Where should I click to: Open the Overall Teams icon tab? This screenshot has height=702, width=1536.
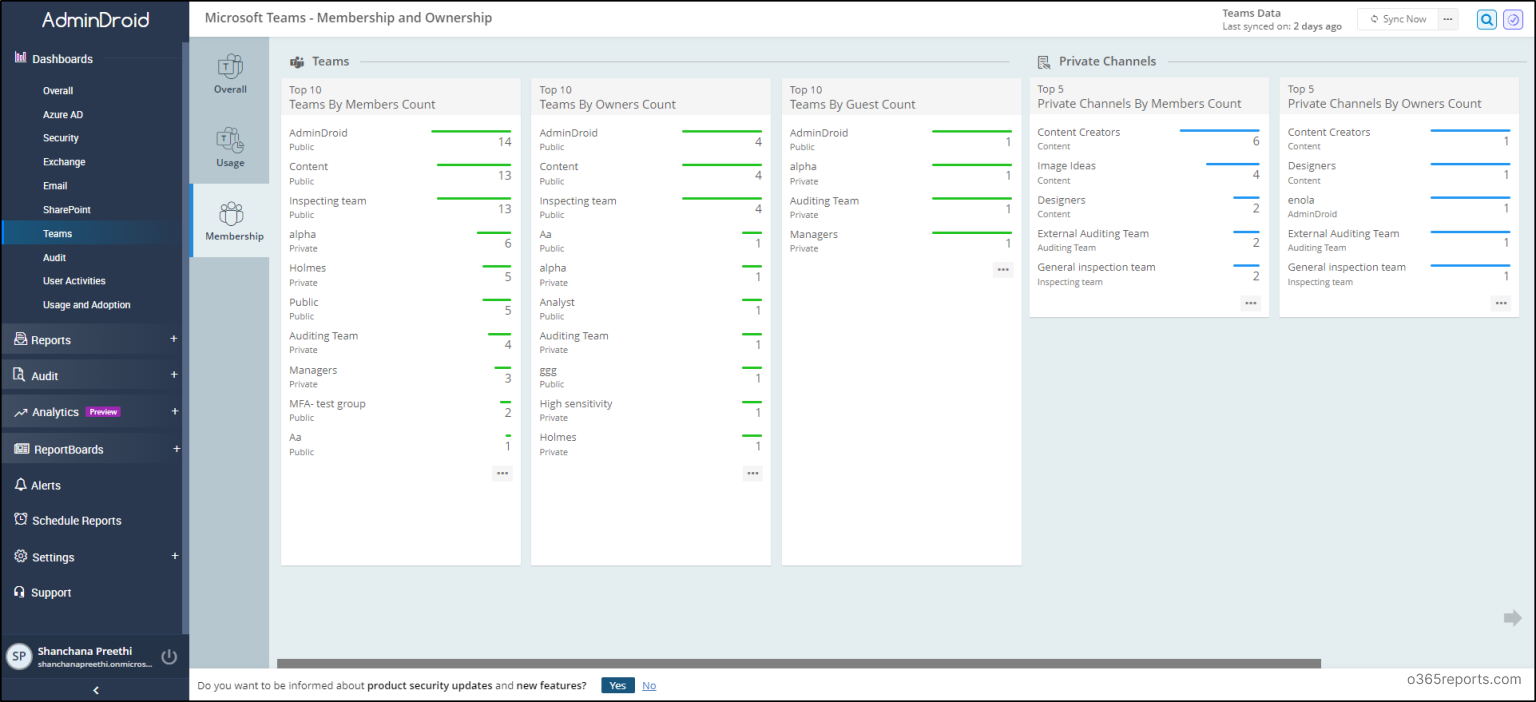[x=230, y=74]
